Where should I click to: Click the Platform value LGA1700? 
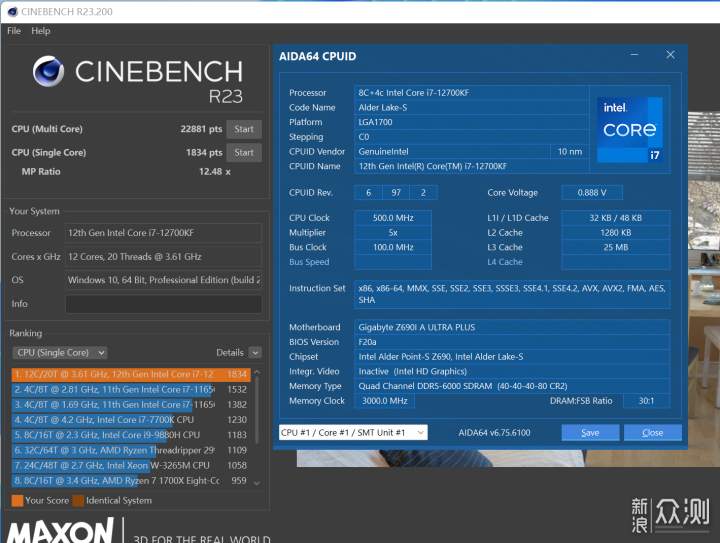pyautogui.click(x=472, y=122)
